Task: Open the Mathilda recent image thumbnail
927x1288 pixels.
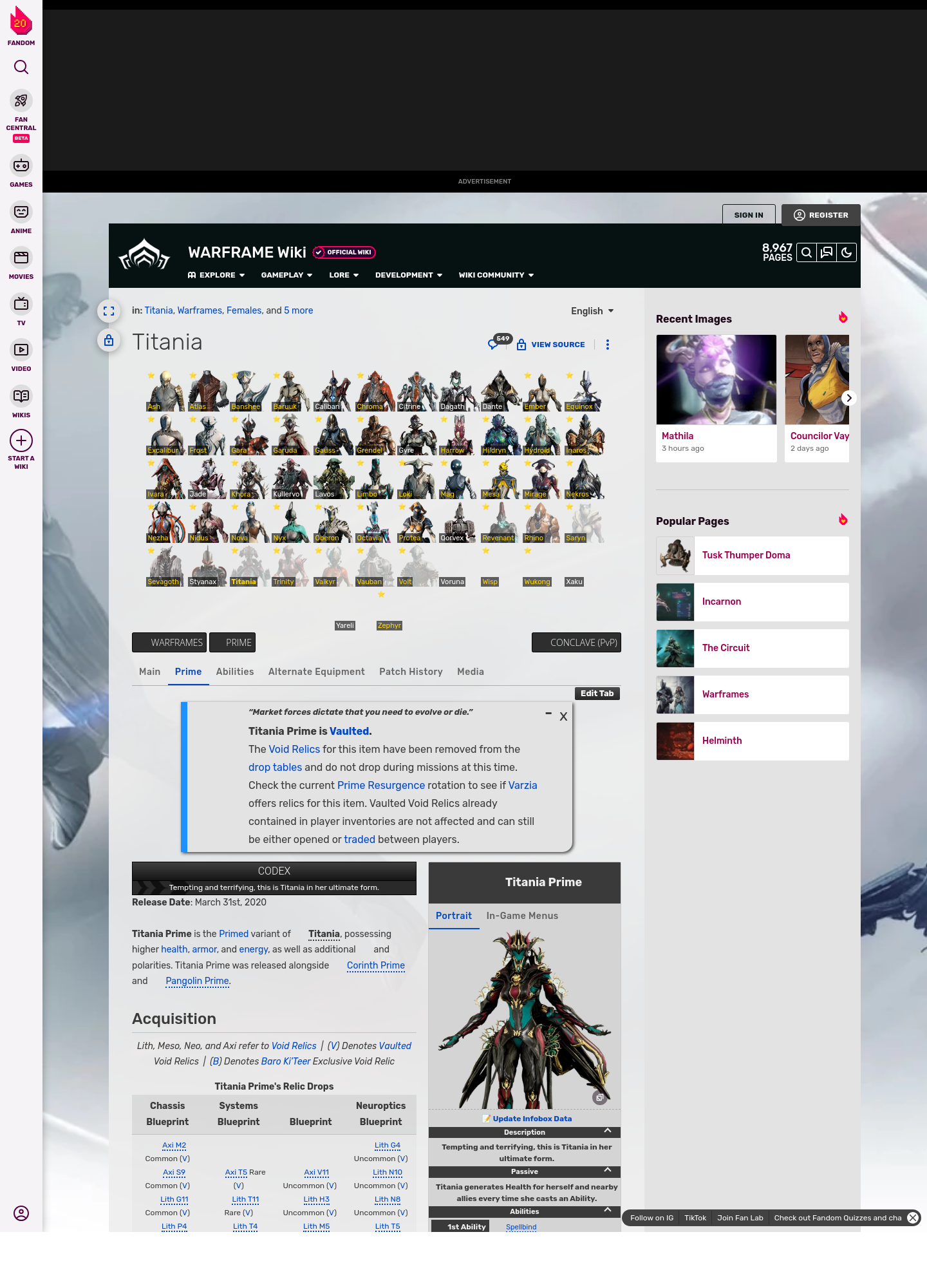Action: [x=716, y=380]
